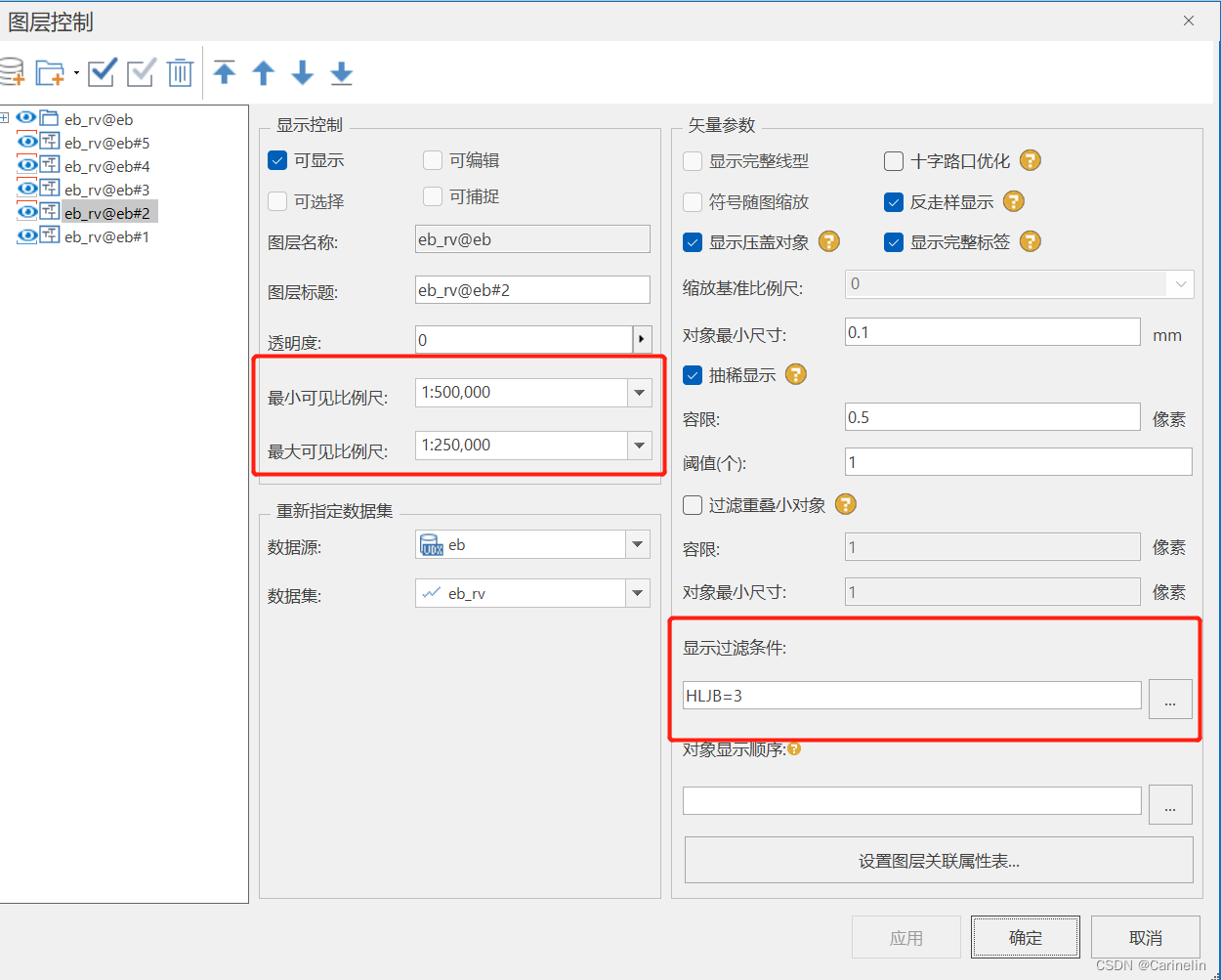
Task: Move layer to top with arrow icon
Action: (x=224, y=72)
